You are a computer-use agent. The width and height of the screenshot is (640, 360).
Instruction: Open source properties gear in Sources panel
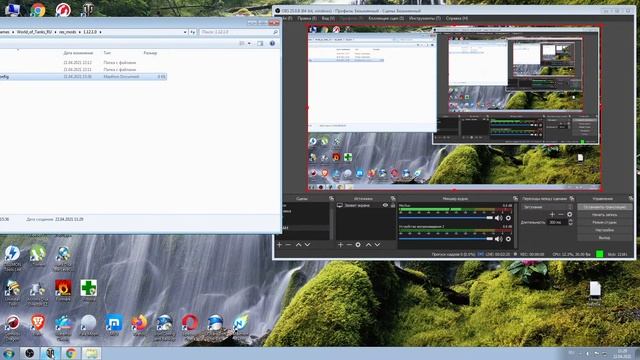[358, 244]
